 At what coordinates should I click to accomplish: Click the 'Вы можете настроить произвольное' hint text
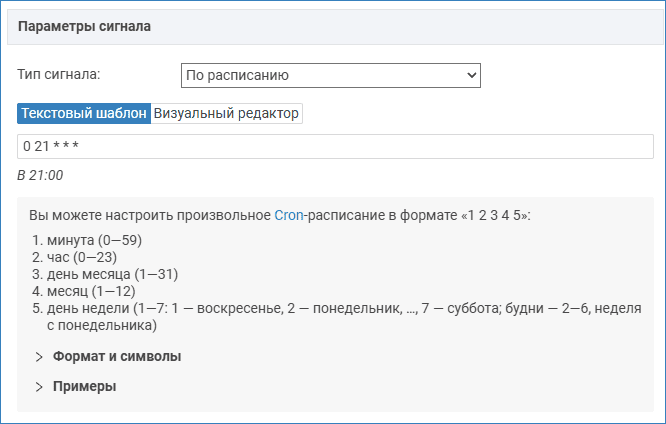[150, 215]
